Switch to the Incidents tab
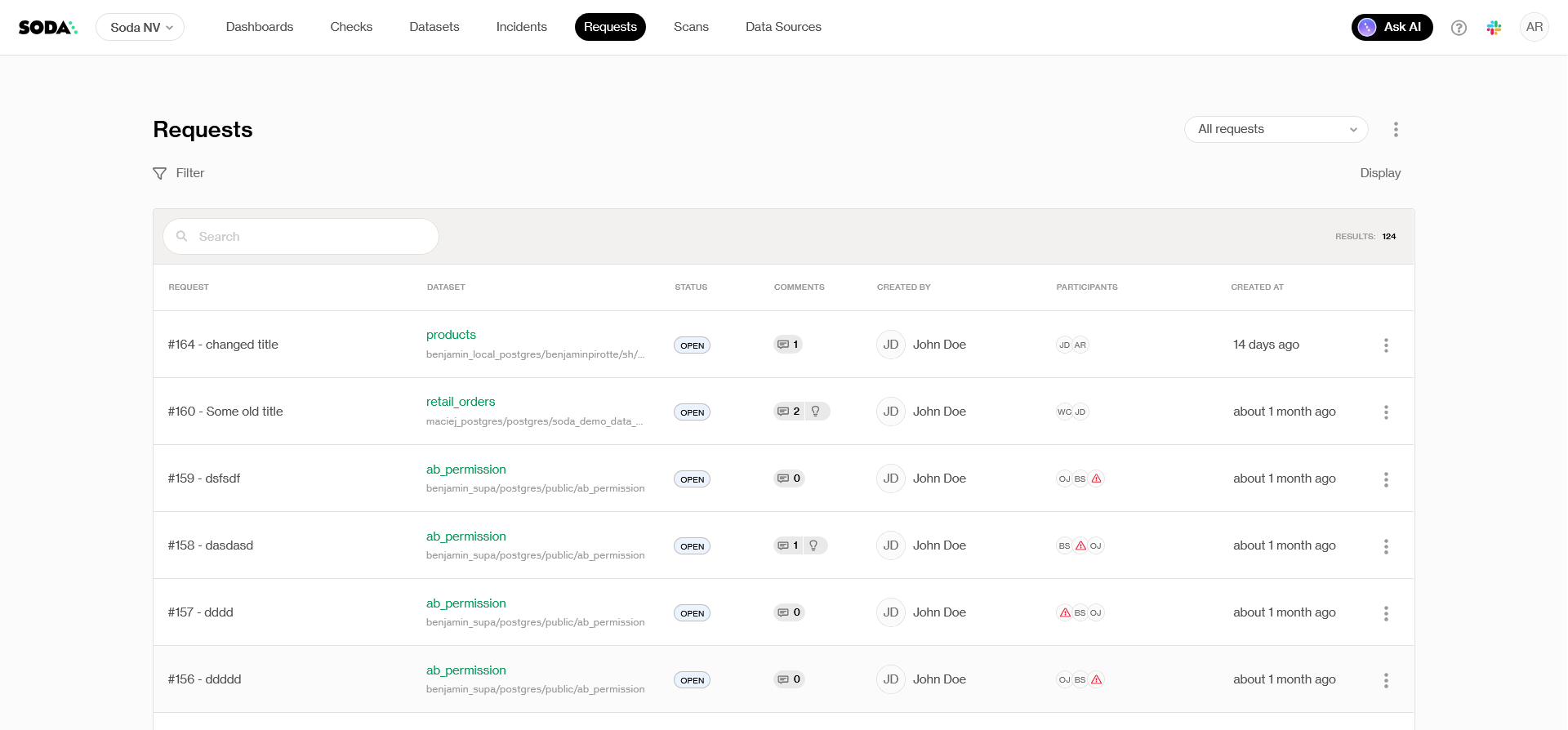The image size is (1568, 730). click(521, 27)
